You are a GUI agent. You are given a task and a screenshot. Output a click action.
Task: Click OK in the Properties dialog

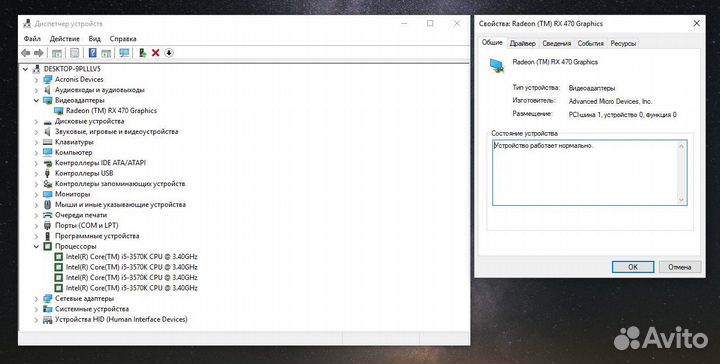(633, 267)
